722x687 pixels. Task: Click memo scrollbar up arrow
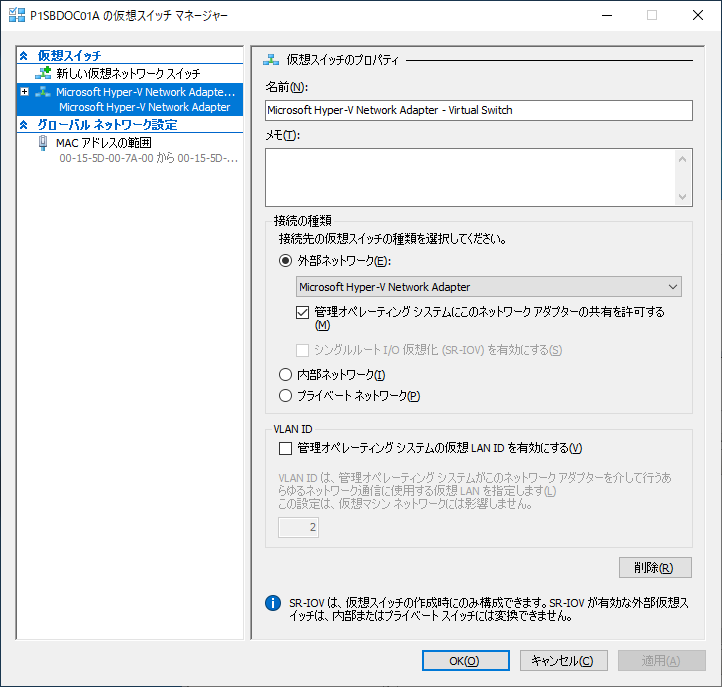[x=682, y=159]
